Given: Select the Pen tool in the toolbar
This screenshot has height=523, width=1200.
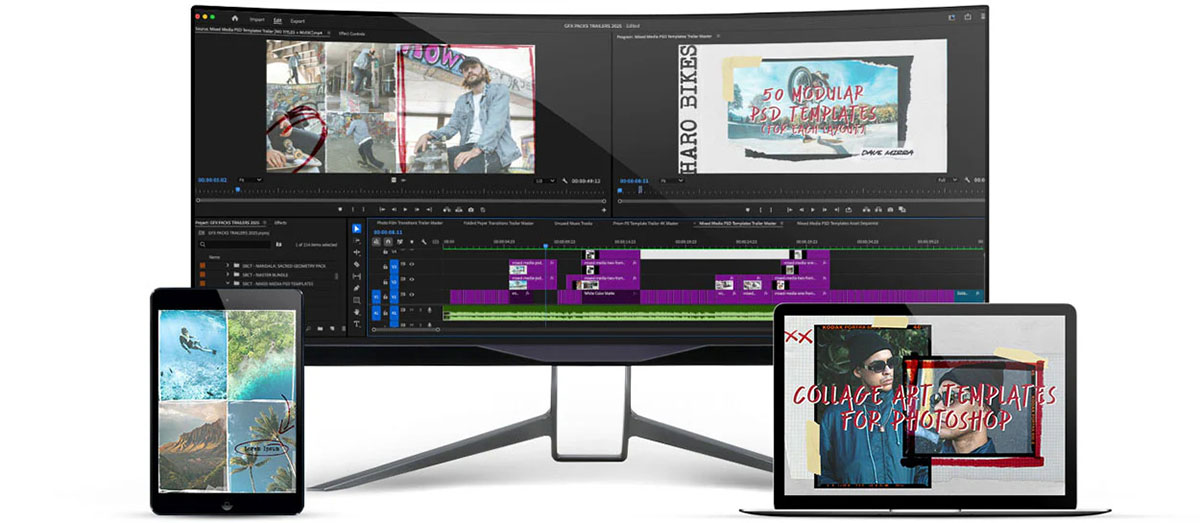Looking at the screenshot, I should [x=357, y=287].
